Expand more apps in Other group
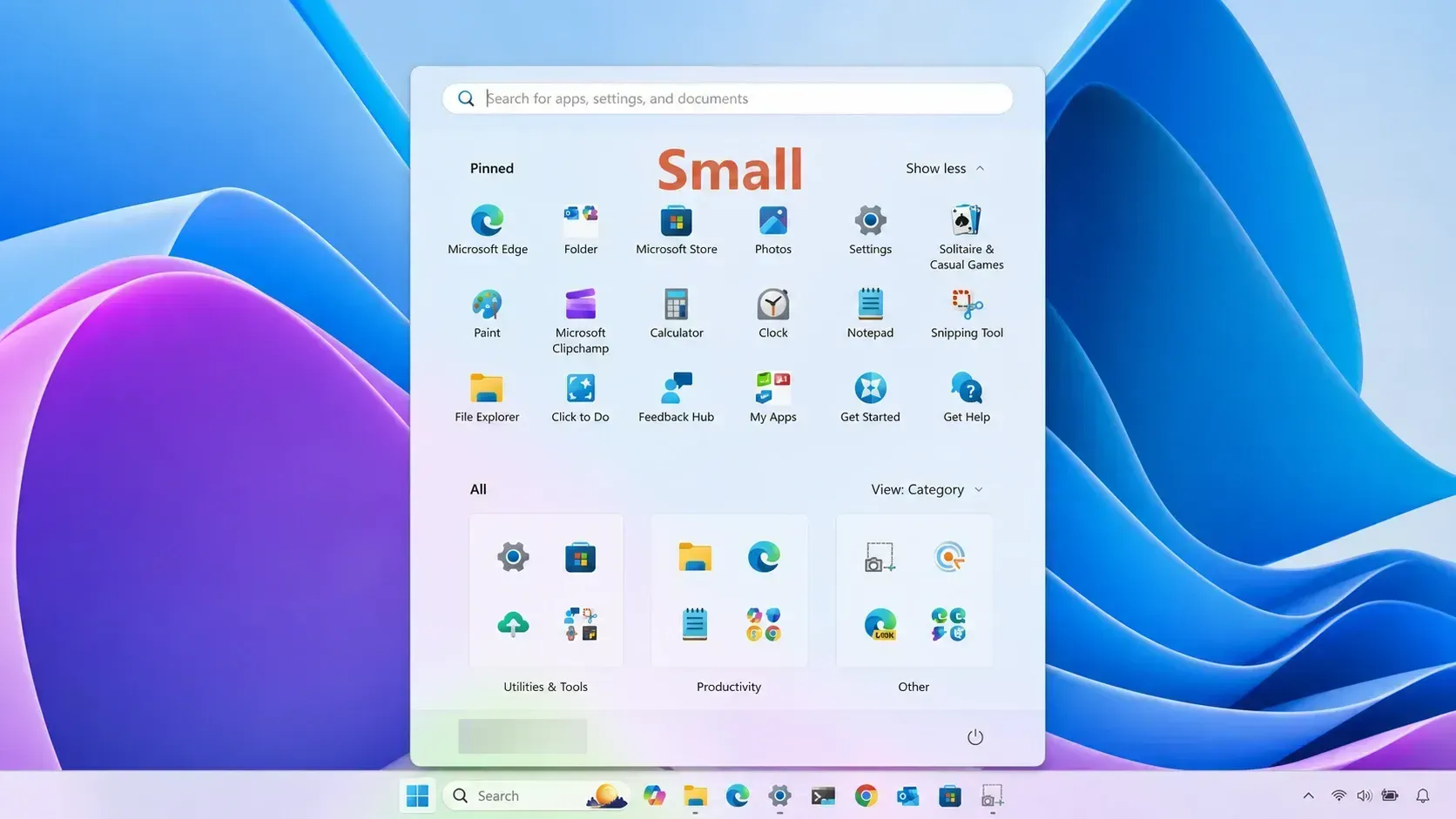Screen dimensions: 1456x819 click(x=948, y=624)
